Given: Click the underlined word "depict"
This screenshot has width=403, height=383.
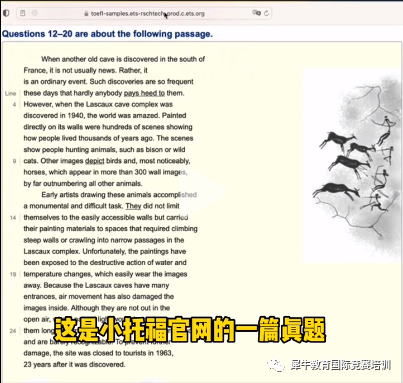Looking at the screenshot, I should tap(95, 161).
